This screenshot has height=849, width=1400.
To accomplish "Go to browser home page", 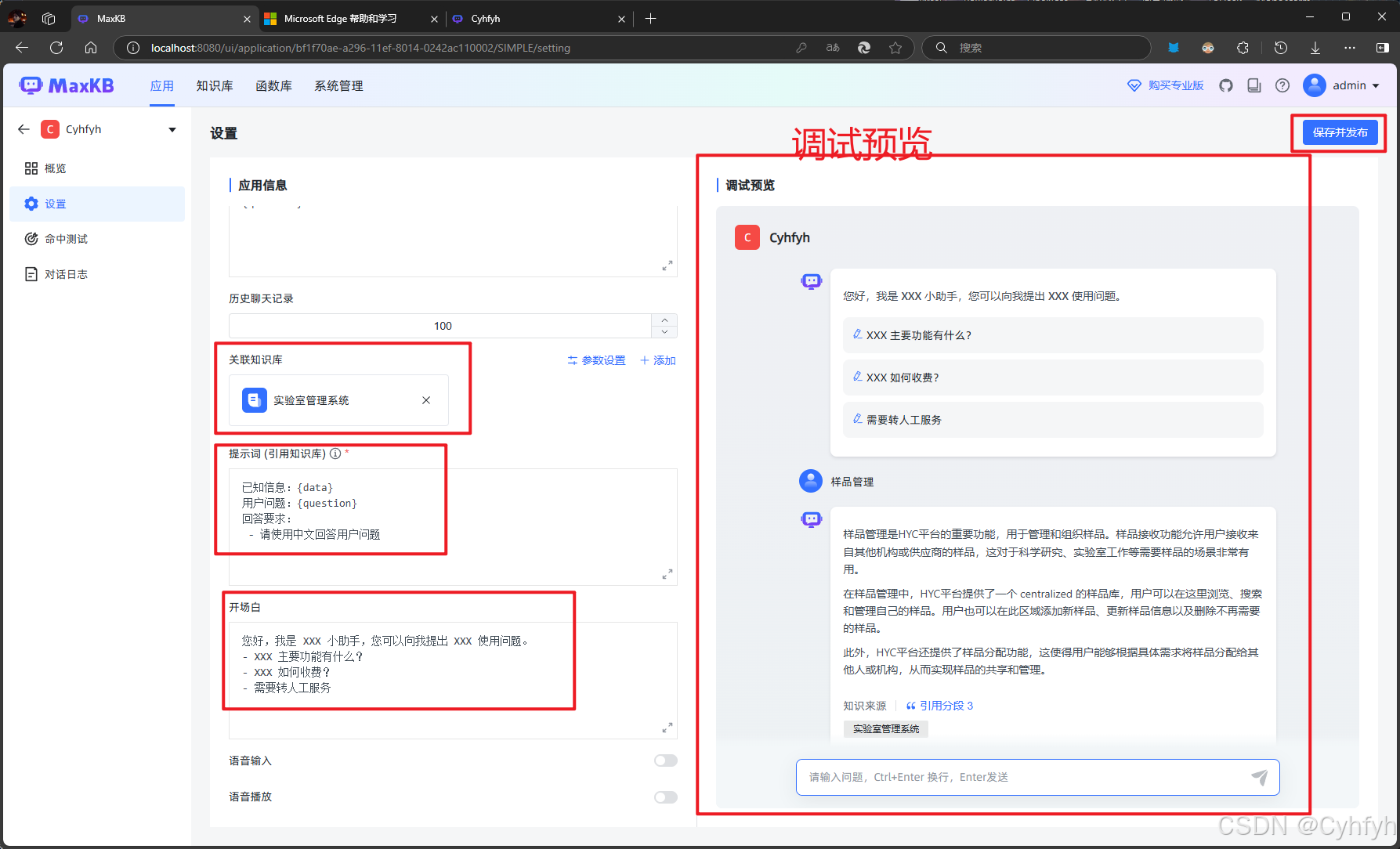I will tap(91, 48).
